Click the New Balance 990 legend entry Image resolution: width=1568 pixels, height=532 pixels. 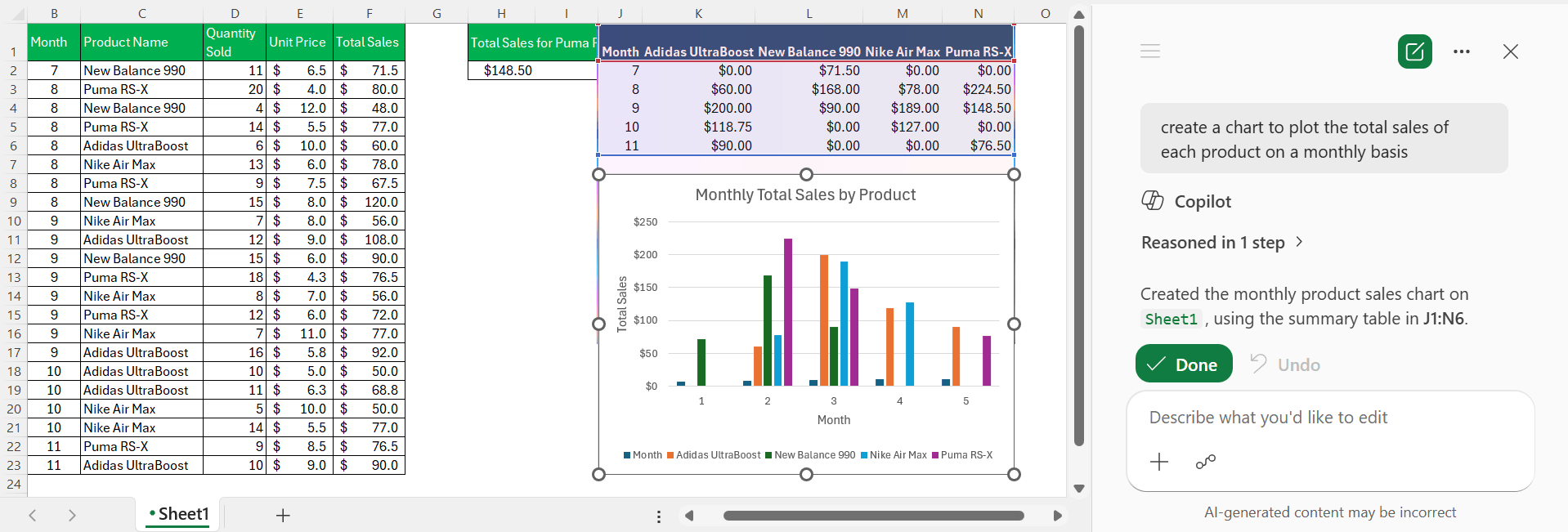810,455
